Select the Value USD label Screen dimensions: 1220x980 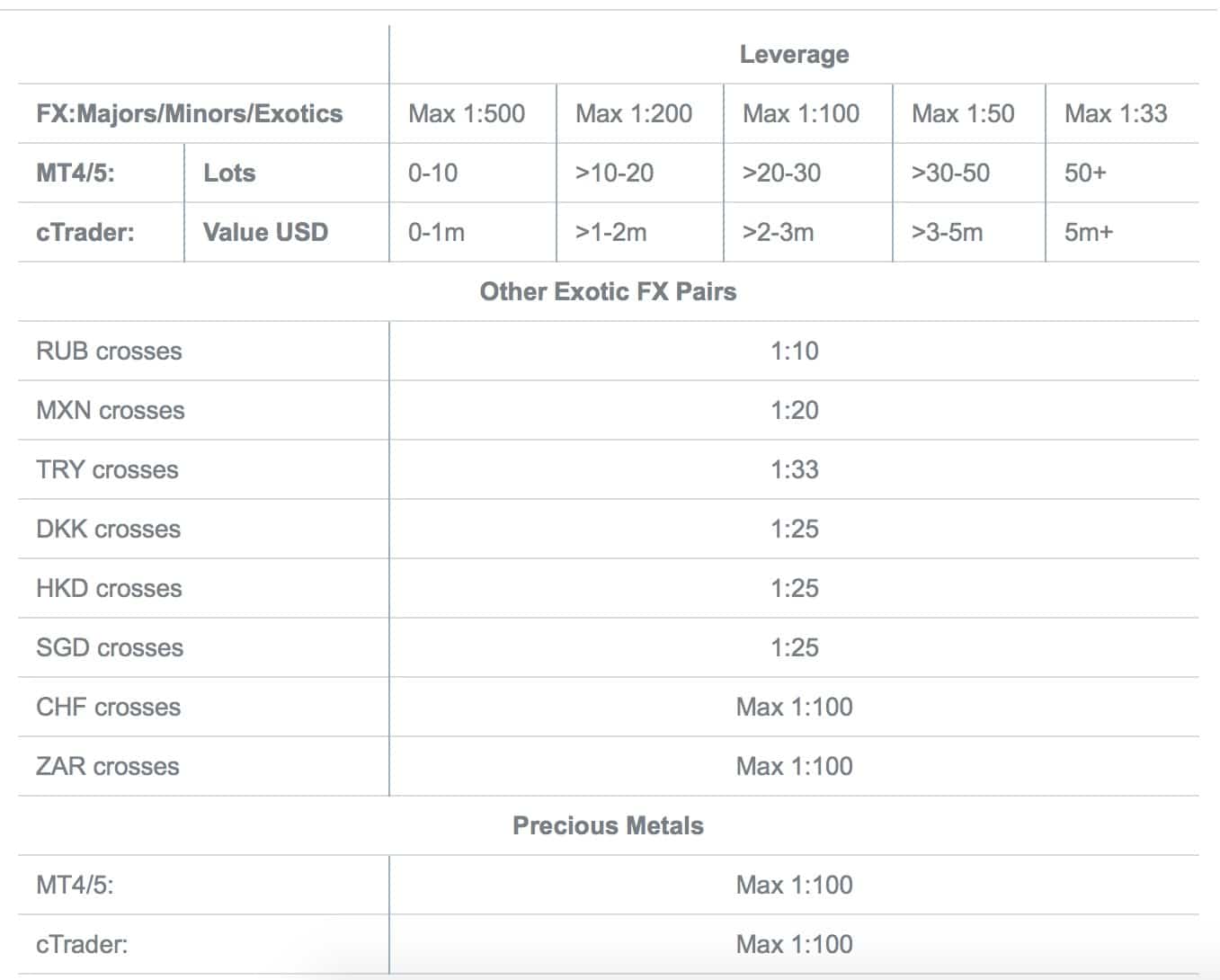coord(266,233)
